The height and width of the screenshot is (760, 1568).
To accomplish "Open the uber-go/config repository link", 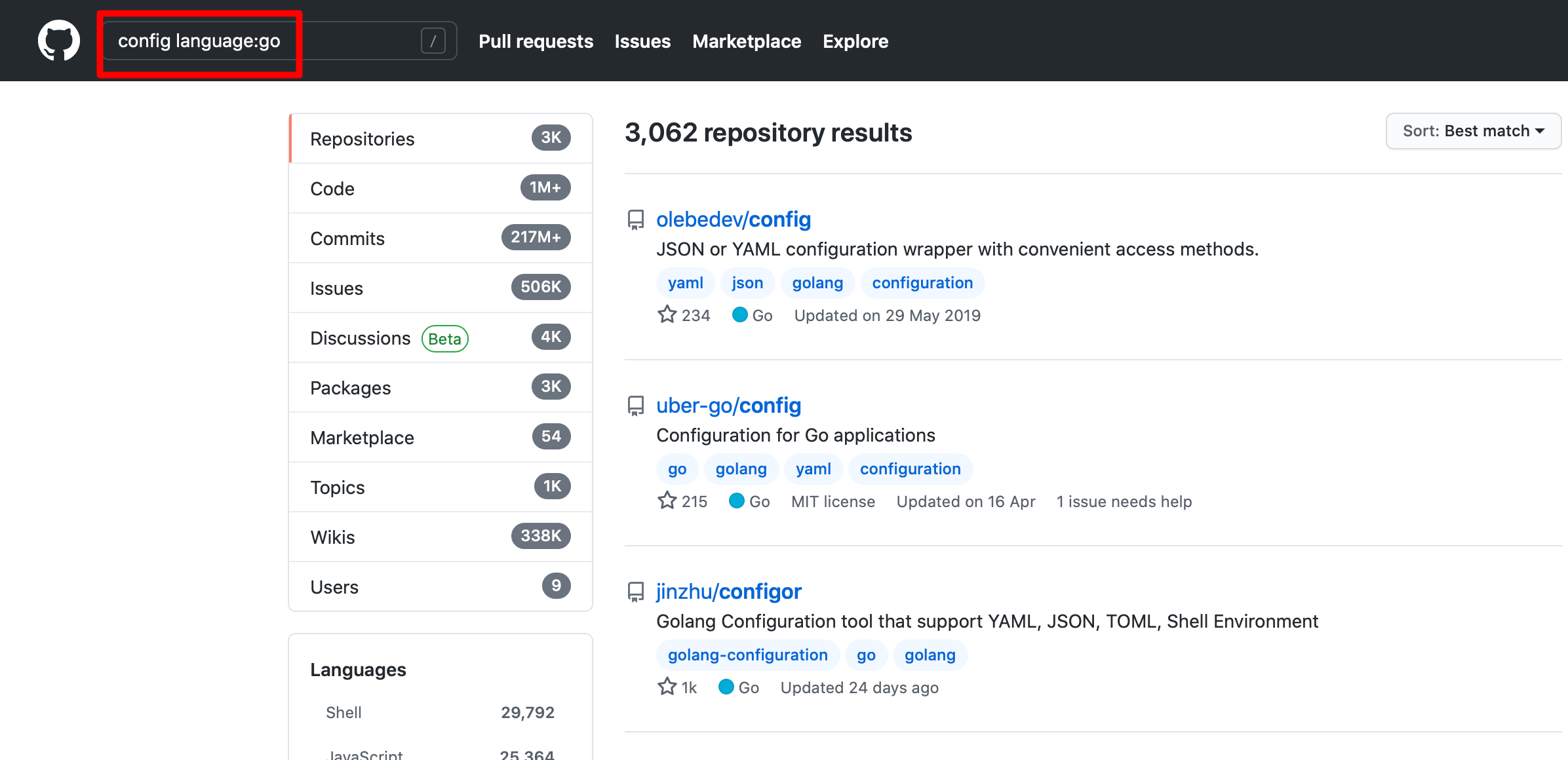I will click(x=728, y=406).
